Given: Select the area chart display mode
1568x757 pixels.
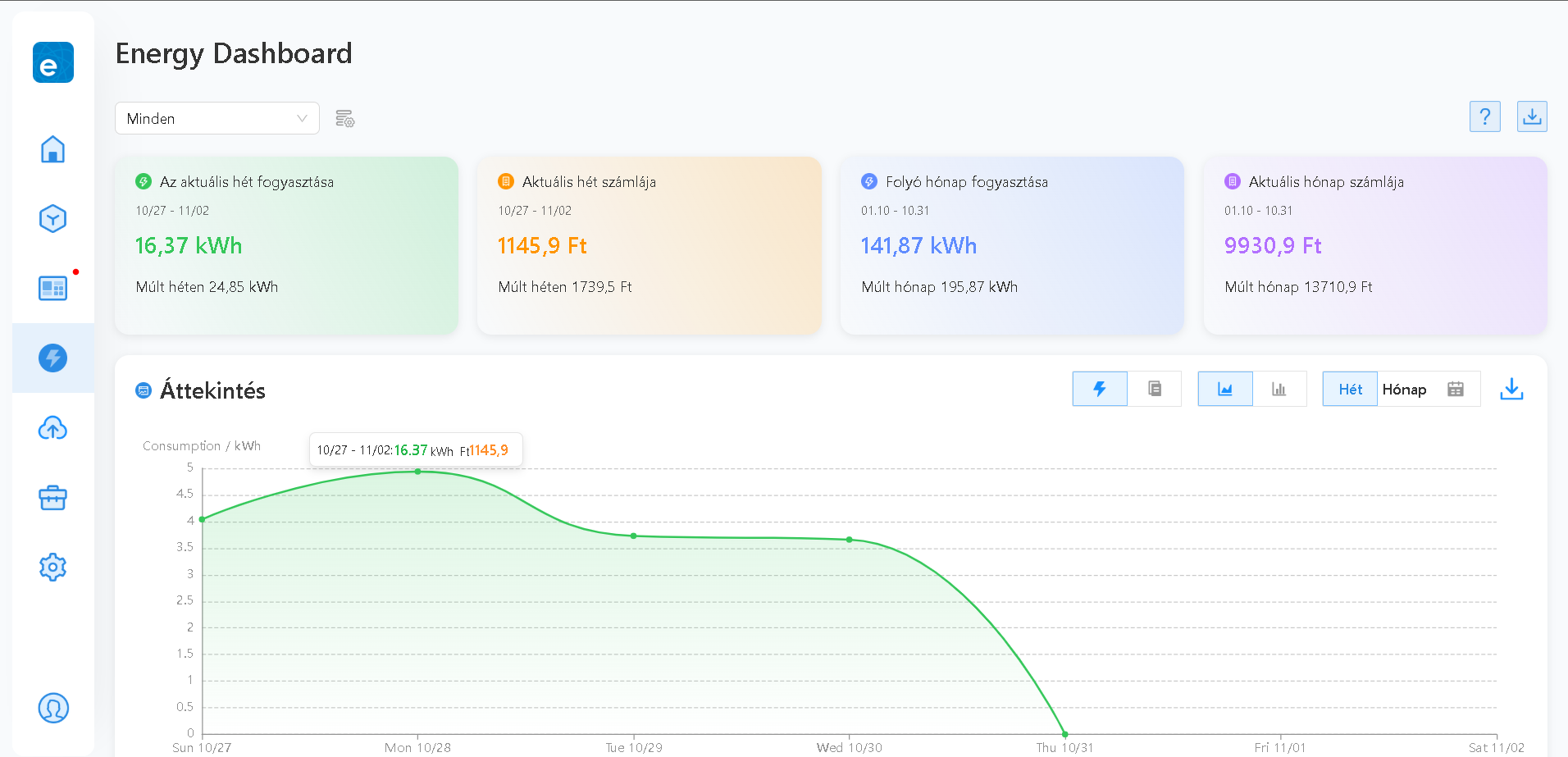Looking at the screenshot, I should [x=1224, y=389].
